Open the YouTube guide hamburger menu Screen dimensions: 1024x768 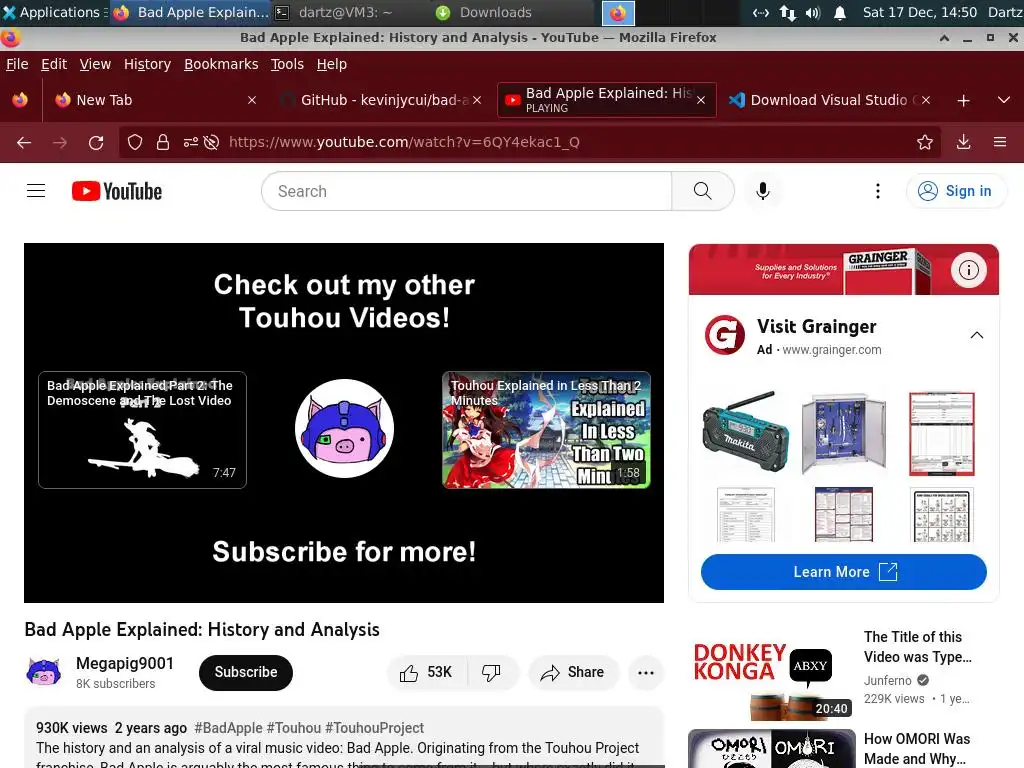(x=36, y=191)
